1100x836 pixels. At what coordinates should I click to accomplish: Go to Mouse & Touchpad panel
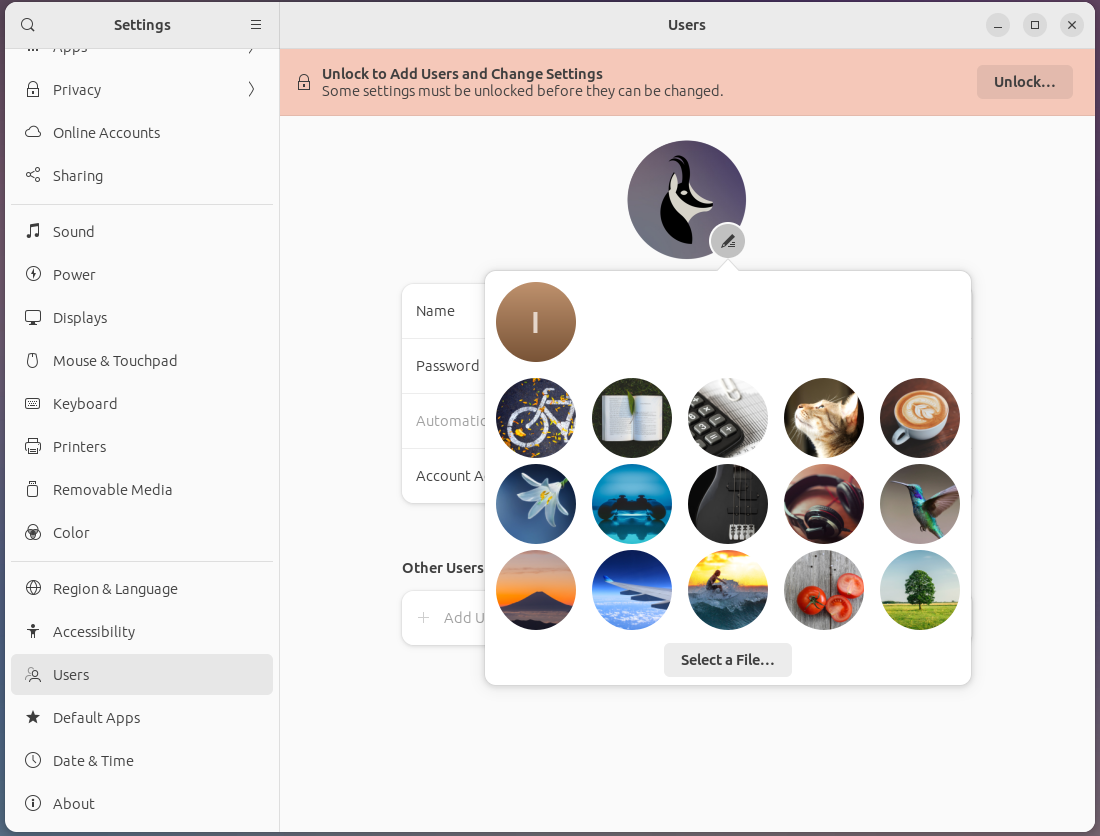click(115, 360)
